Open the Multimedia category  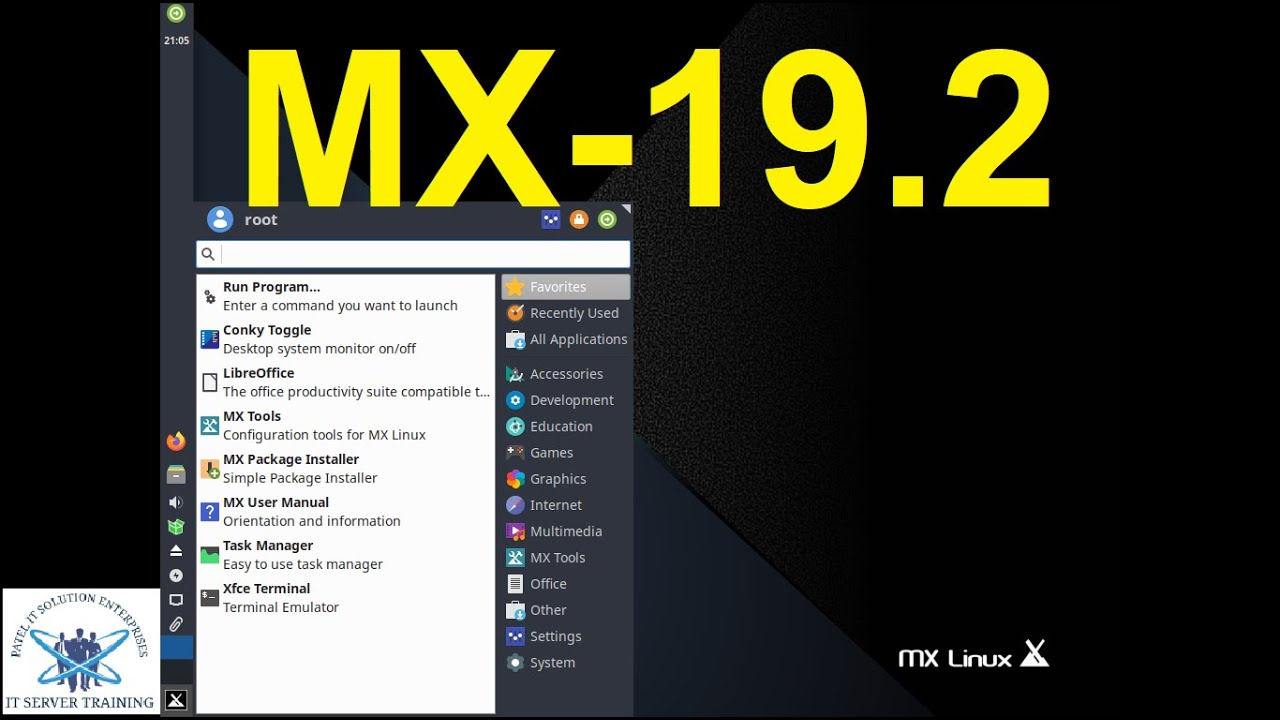(566, 531)
